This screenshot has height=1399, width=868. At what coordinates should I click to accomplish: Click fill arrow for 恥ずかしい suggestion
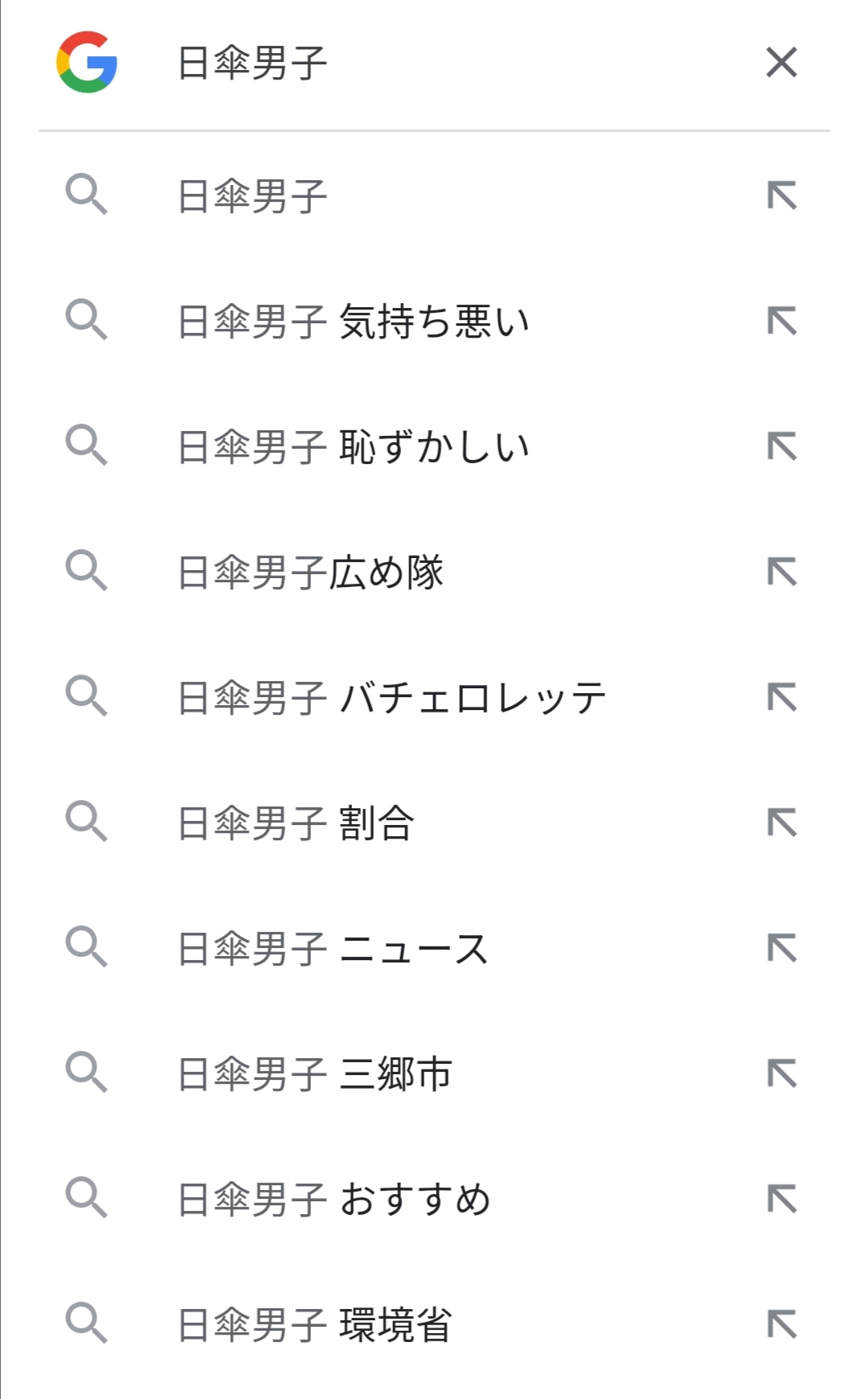coord(781,447)
